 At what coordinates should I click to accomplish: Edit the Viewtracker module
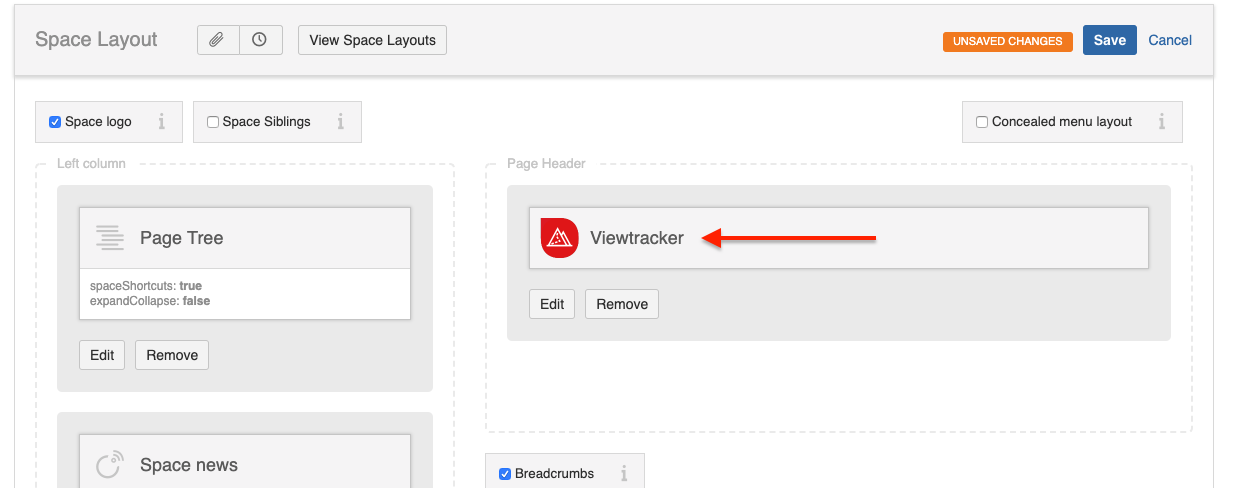click(x=552, y=304)
